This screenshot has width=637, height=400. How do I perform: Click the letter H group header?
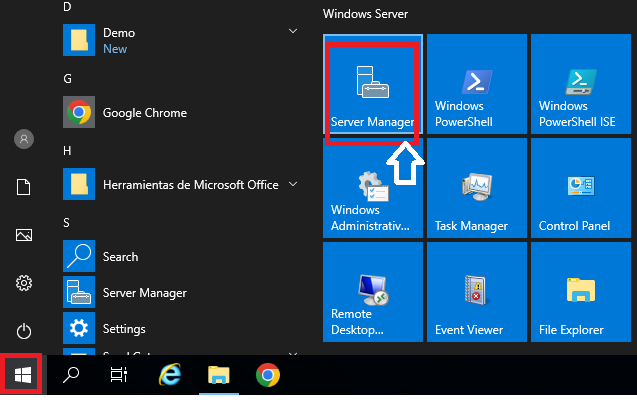pyautogui.click(x=67, y=151)
